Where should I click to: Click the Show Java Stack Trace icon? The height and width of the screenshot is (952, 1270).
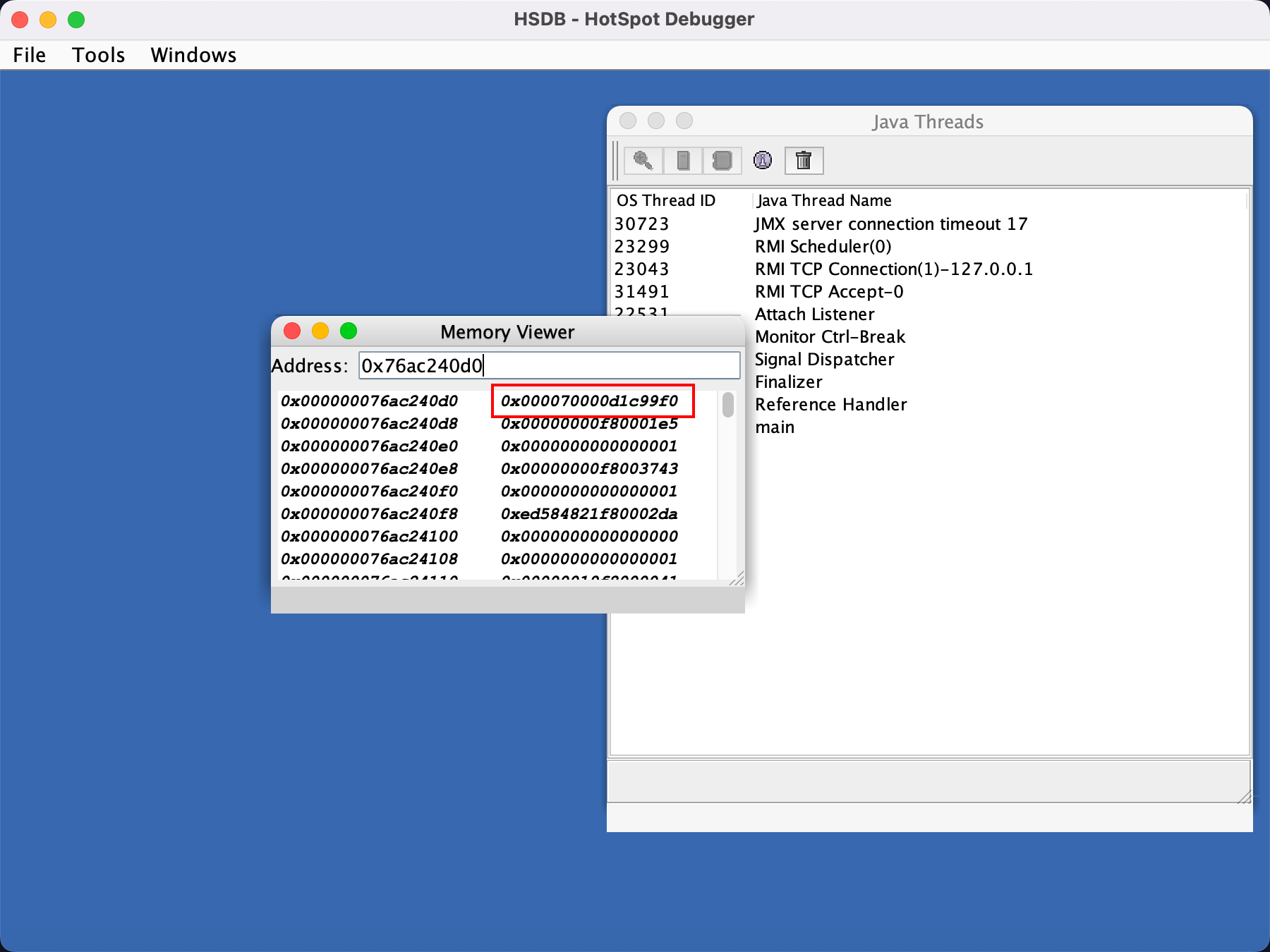pyautogui.click(x=722, y=161)
